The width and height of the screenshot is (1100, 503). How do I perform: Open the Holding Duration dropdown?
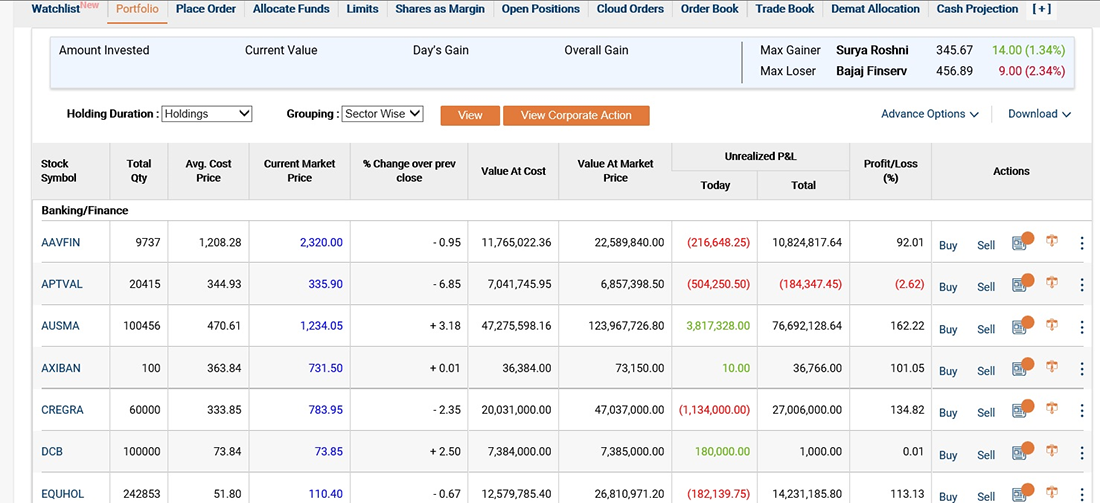pos(207,114)
